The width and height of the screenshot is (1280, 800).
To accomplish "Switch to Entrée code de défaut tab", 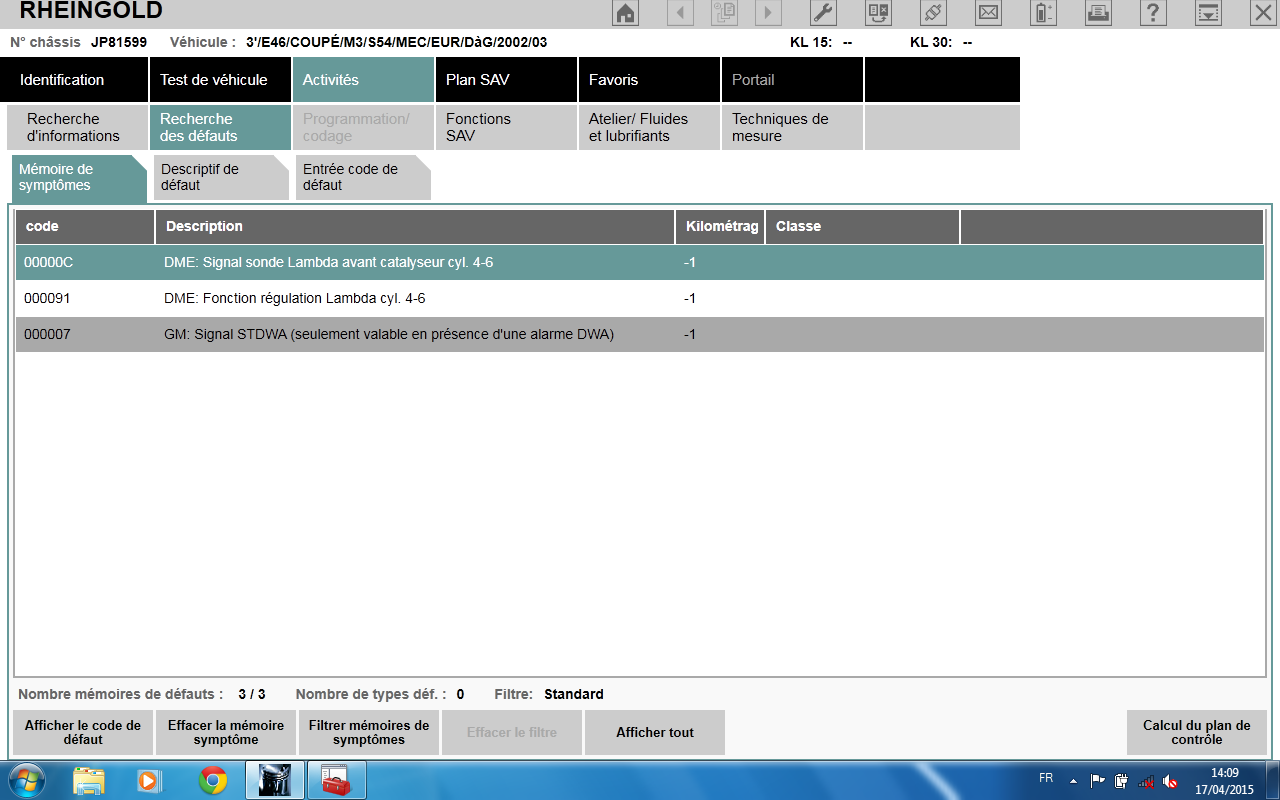I will coord(363,178).
